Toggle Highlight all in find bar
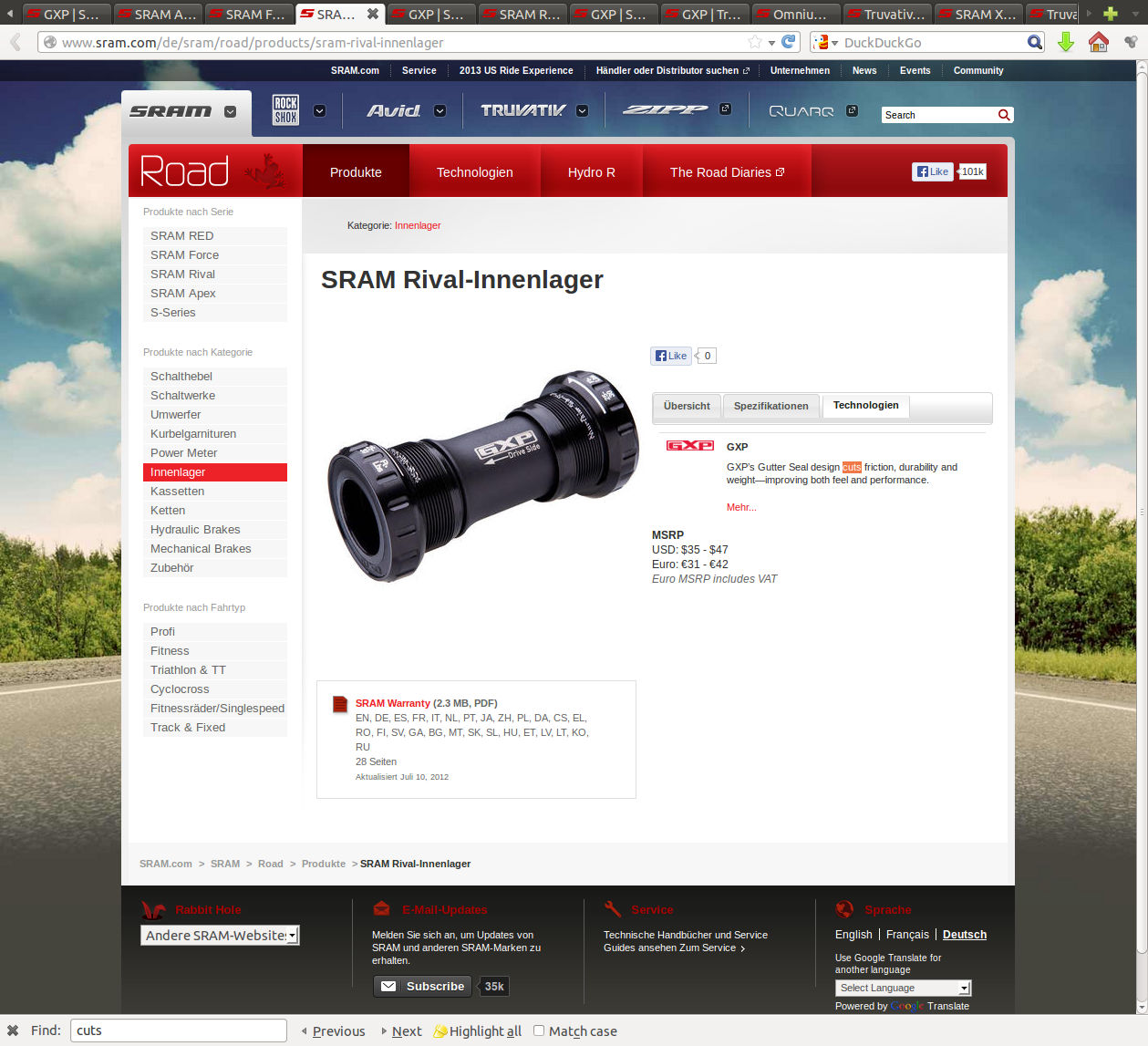This screenshot has width=1148, height=1046. (478, 1030)
